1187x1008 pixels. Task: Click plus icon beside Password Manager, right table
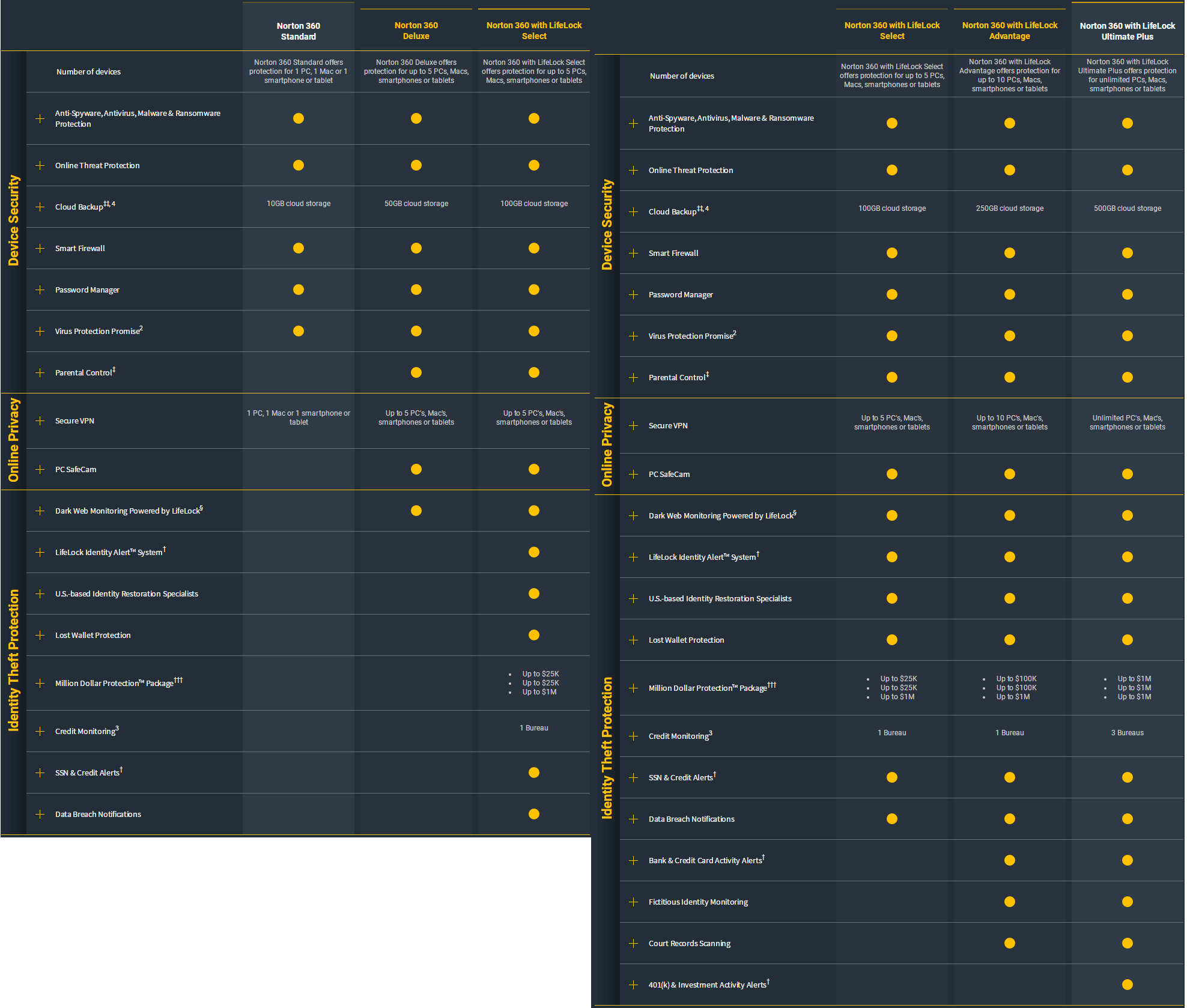point(634,294)
